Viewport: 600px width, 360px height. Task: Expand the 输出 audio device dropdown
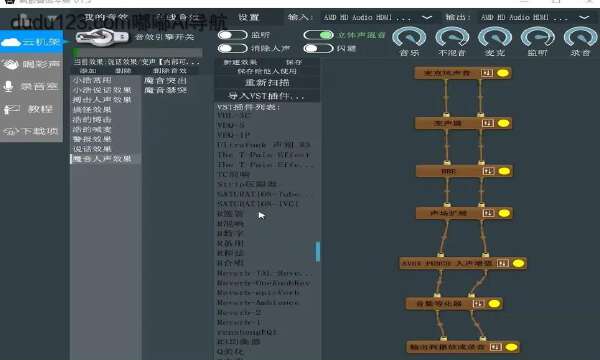584,18
